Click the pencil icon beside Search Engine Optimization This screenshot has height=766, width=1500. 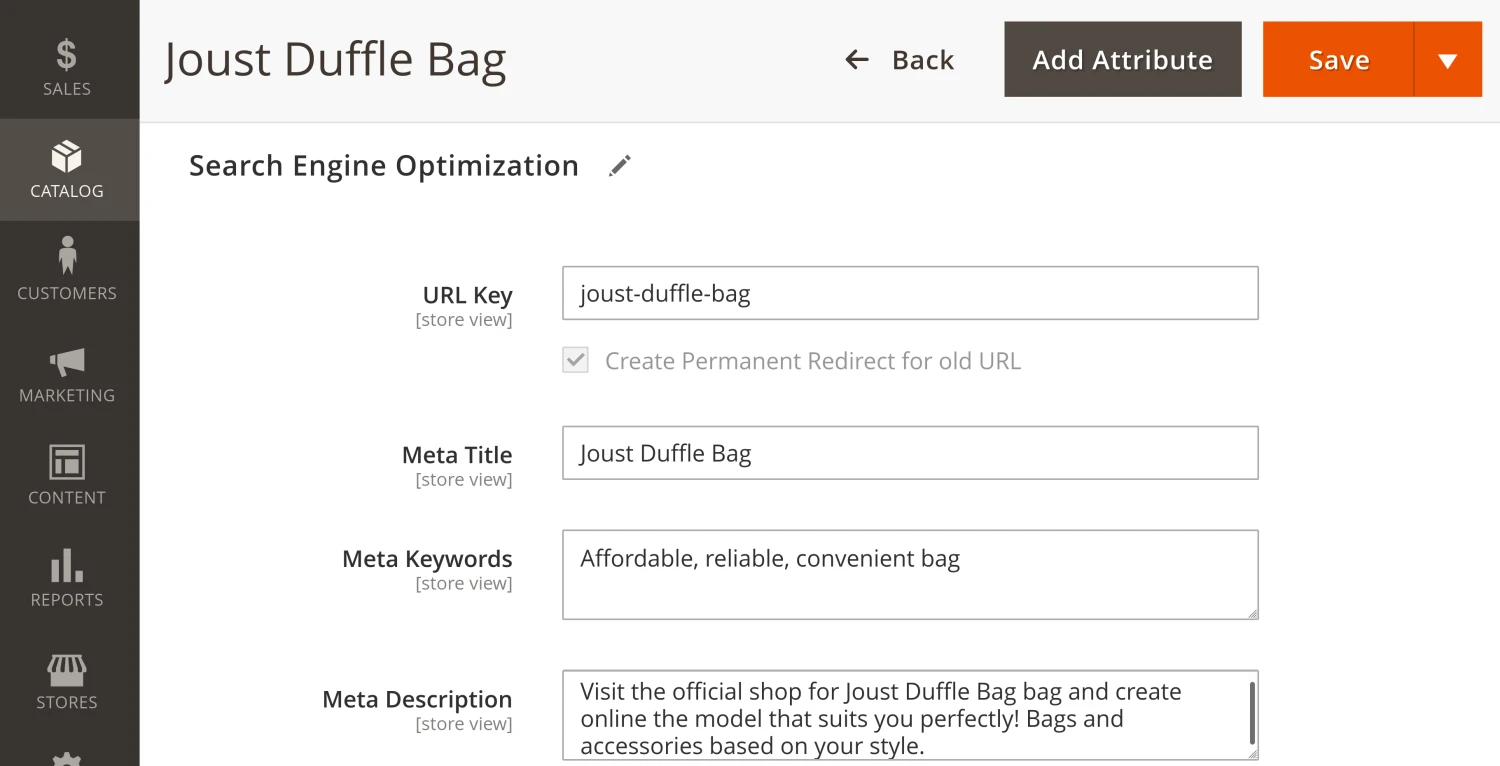point(620,166)
